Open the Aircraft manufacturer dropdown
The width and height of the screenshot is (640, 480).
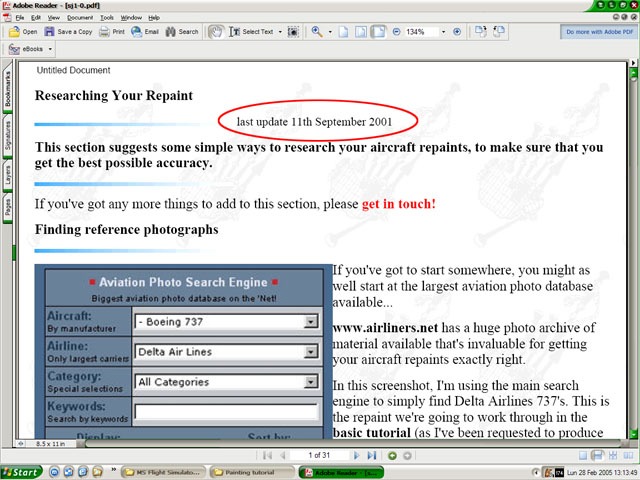tap(311, 322)
